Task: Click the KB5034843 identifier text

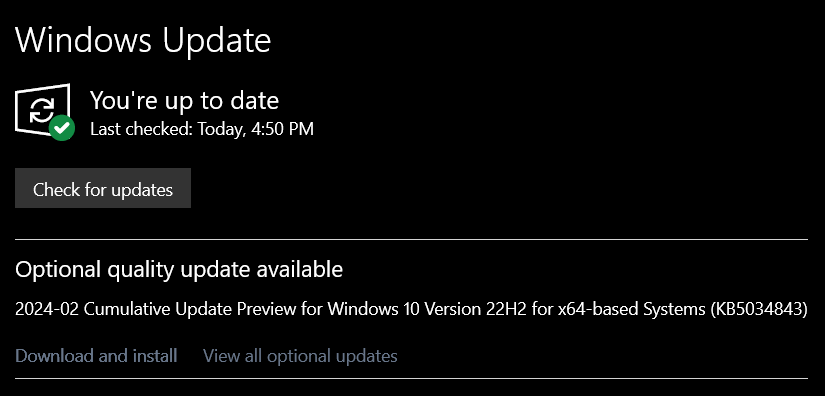Action: [759, 309]
